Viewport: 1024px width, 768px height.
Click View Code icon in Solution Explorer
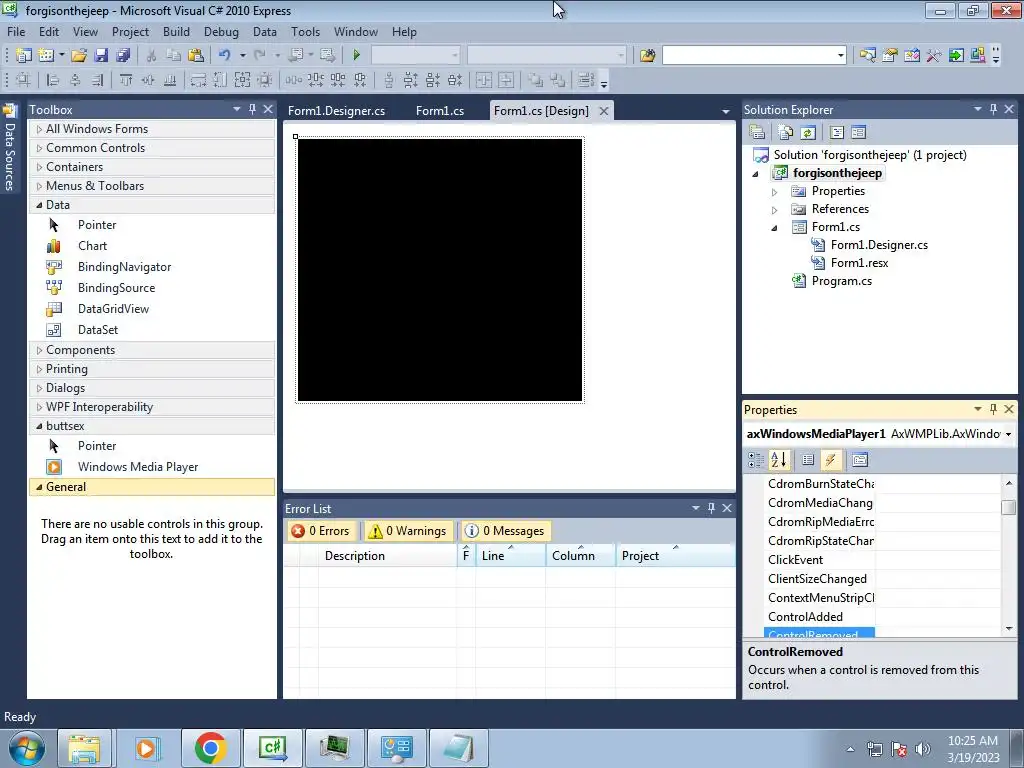coord(837,133)
